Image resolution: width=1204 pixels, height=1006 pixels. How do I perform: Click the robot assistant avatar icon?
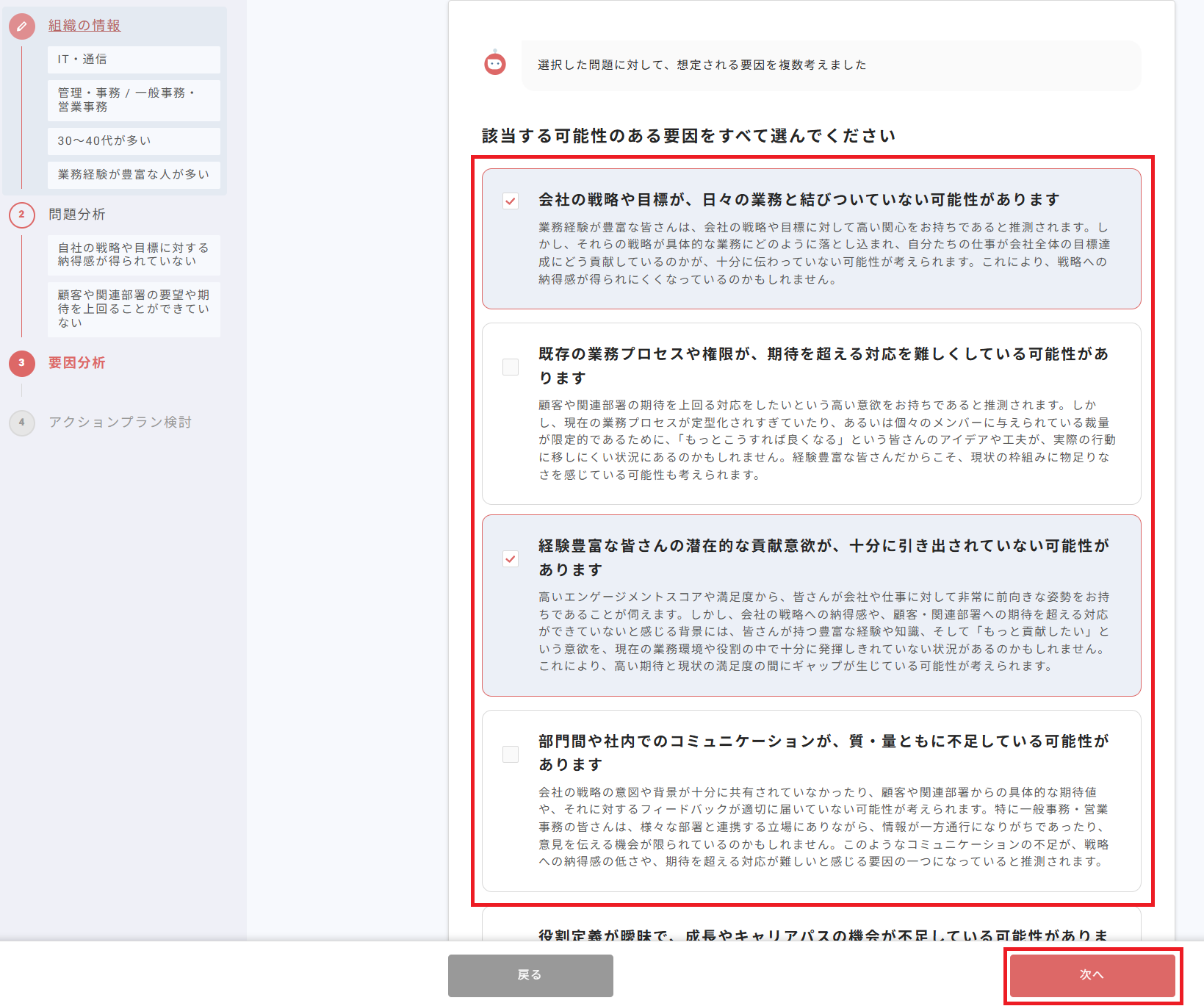pos(495,65)
